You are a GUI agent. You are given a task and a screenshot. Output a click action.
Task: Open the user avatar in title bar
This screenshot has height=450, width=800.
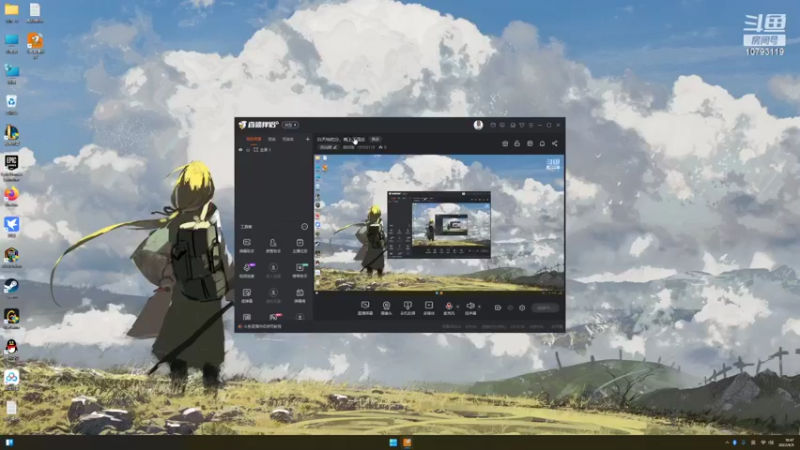478,125
